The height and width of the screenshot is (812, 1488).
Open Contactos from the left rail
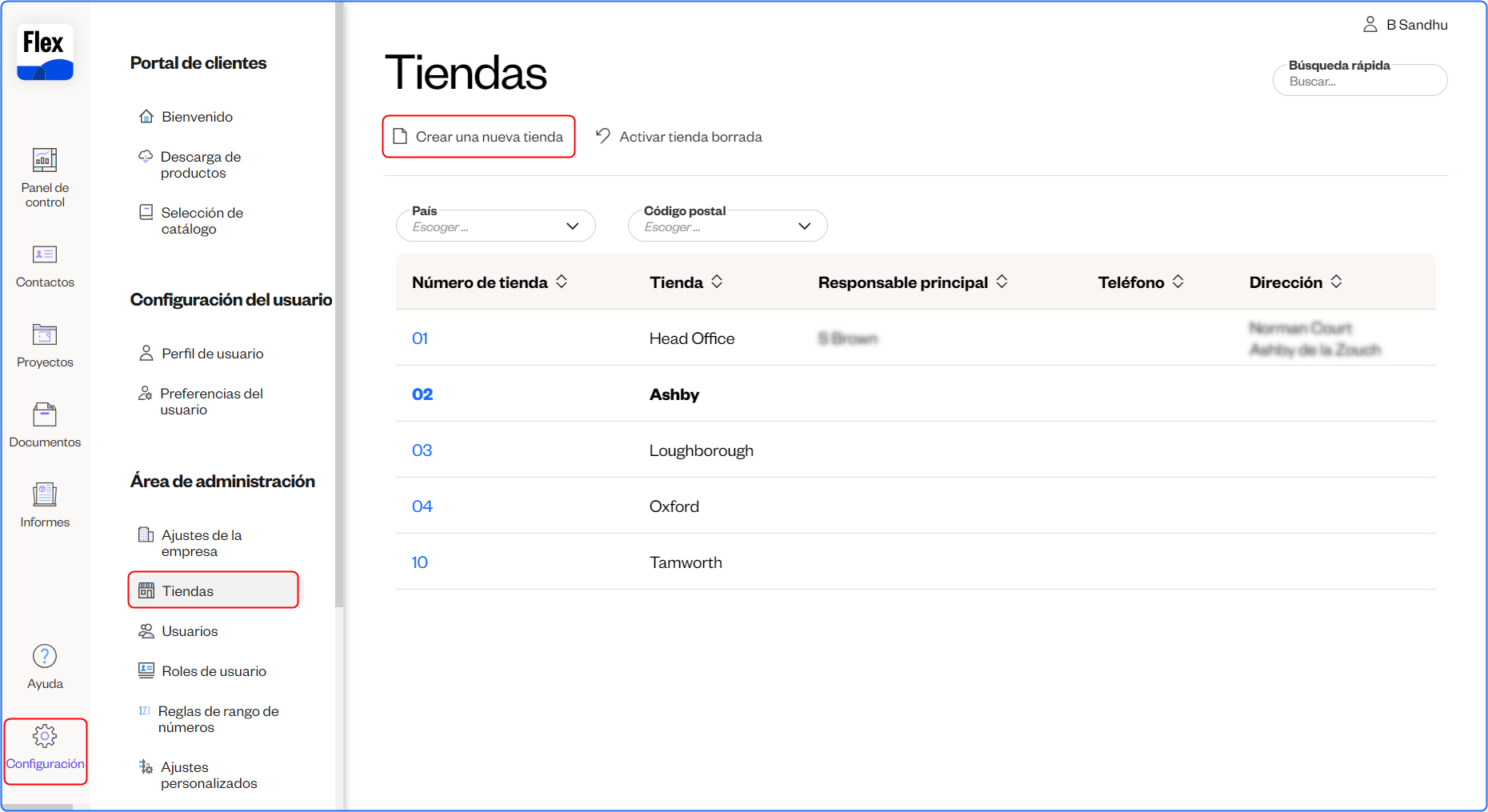pos(45,255)
